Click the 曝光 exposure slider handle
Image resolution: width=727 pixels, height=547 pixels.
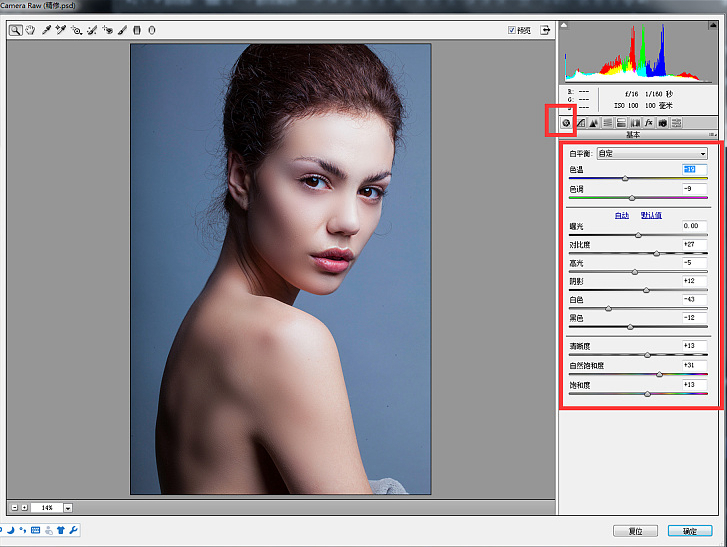[x=639, y=235]
